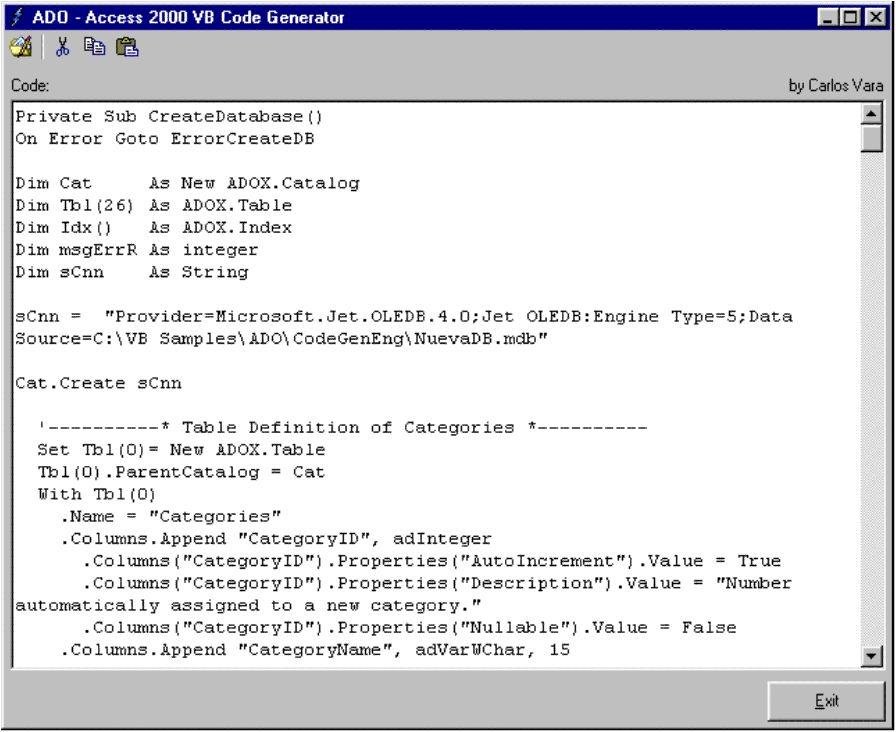Click the "Source=C:\VB Samples" path line
The height and width of the screenshot is (732, 896).
coord(282,339)
